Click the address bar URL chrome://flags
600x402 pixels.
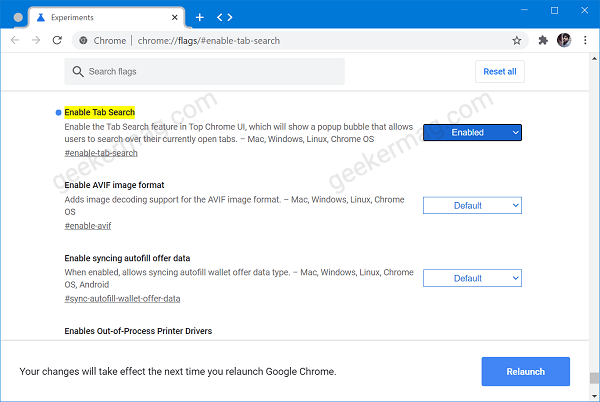[209, 41]
